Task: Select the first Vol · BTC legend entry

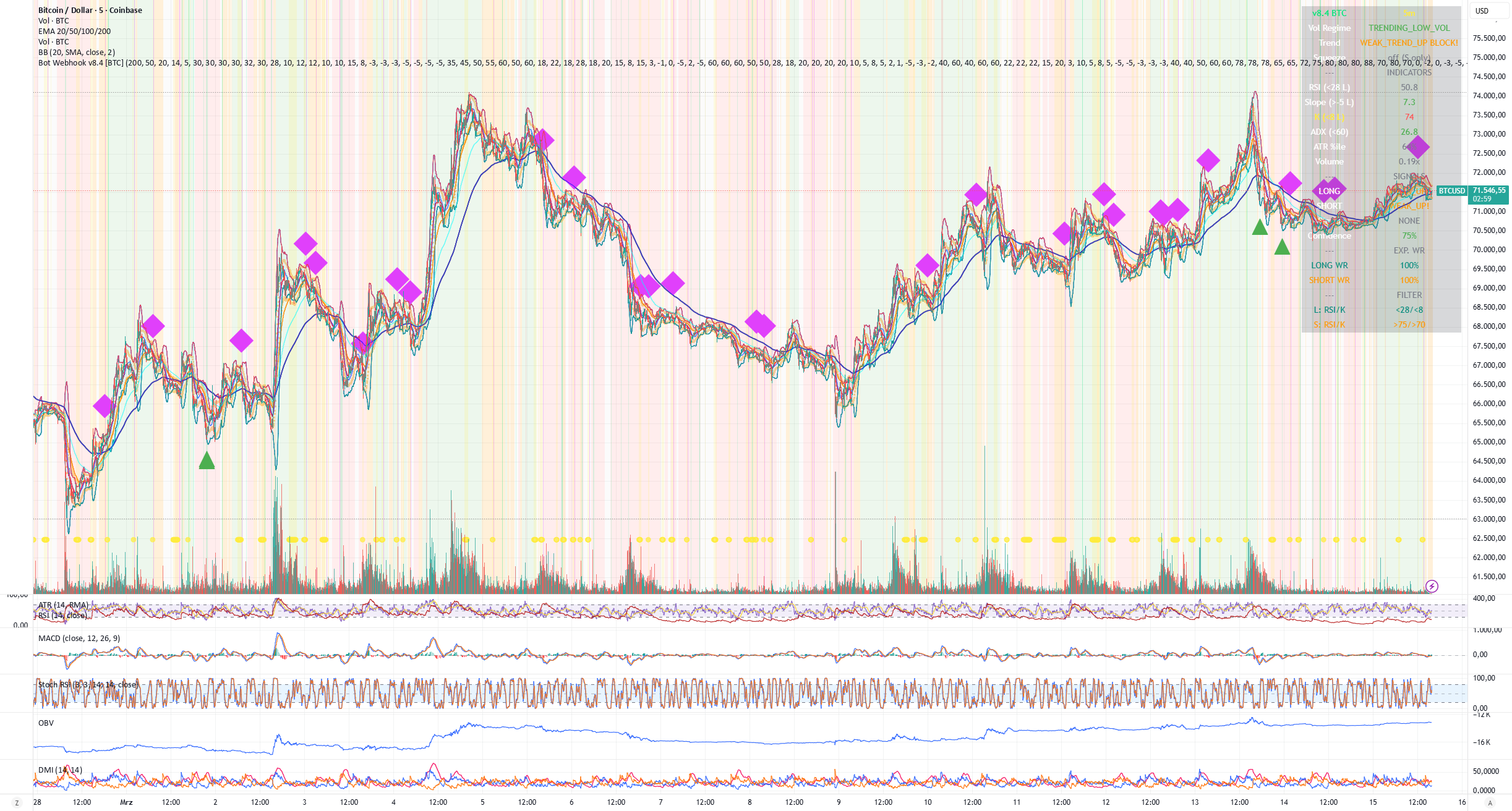Action: [54, 20]
